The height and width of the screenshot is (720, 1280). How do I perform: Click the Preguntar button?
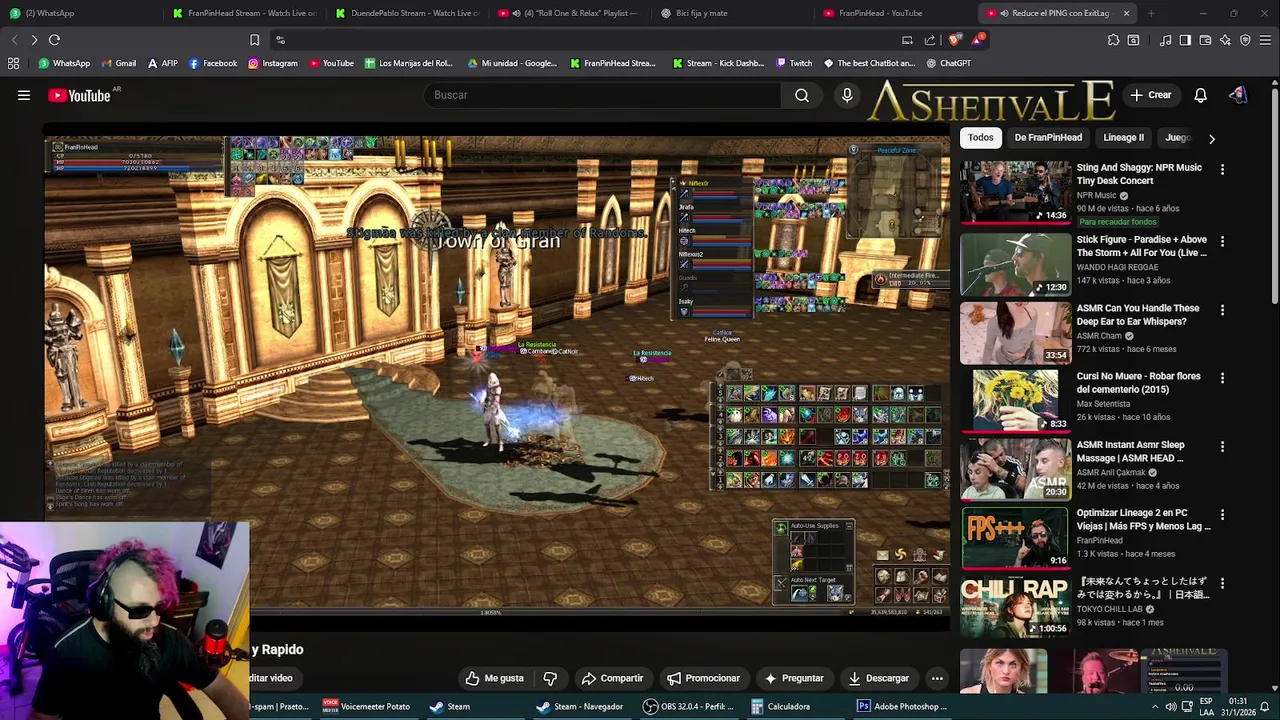coord(794,678)
